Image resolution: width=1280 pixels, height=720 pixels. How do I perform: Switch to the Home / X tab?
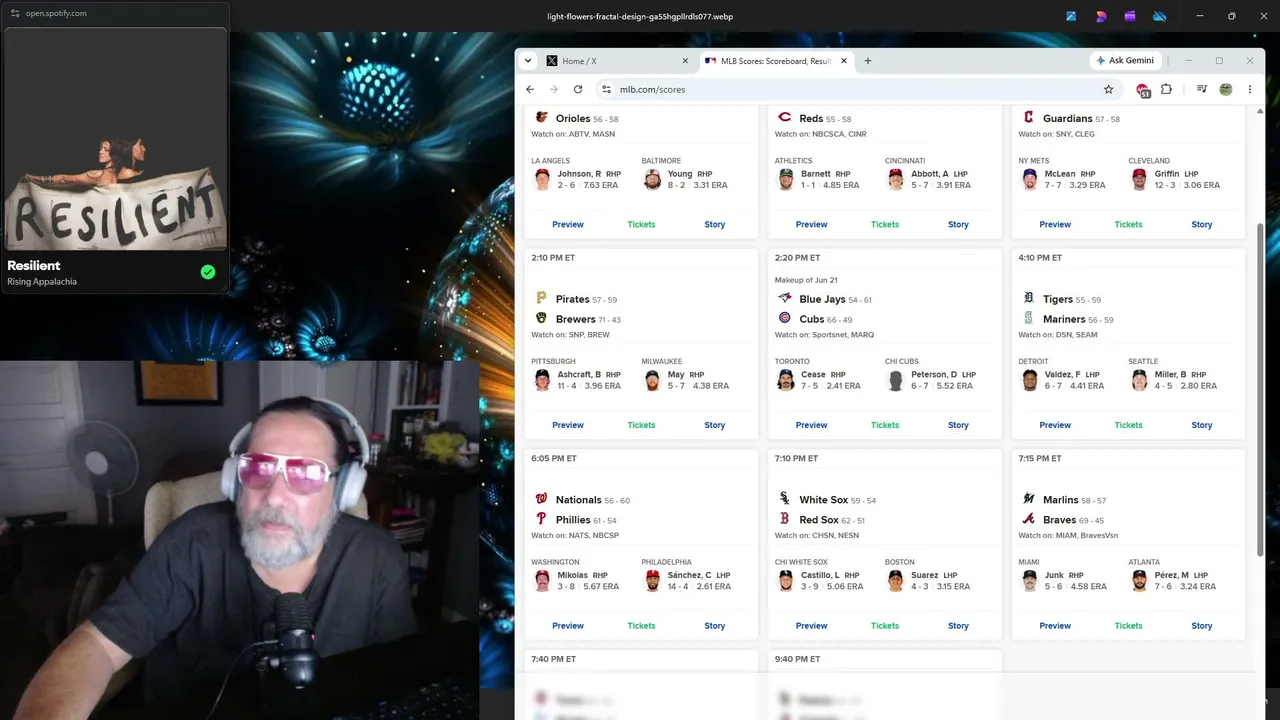617,61
